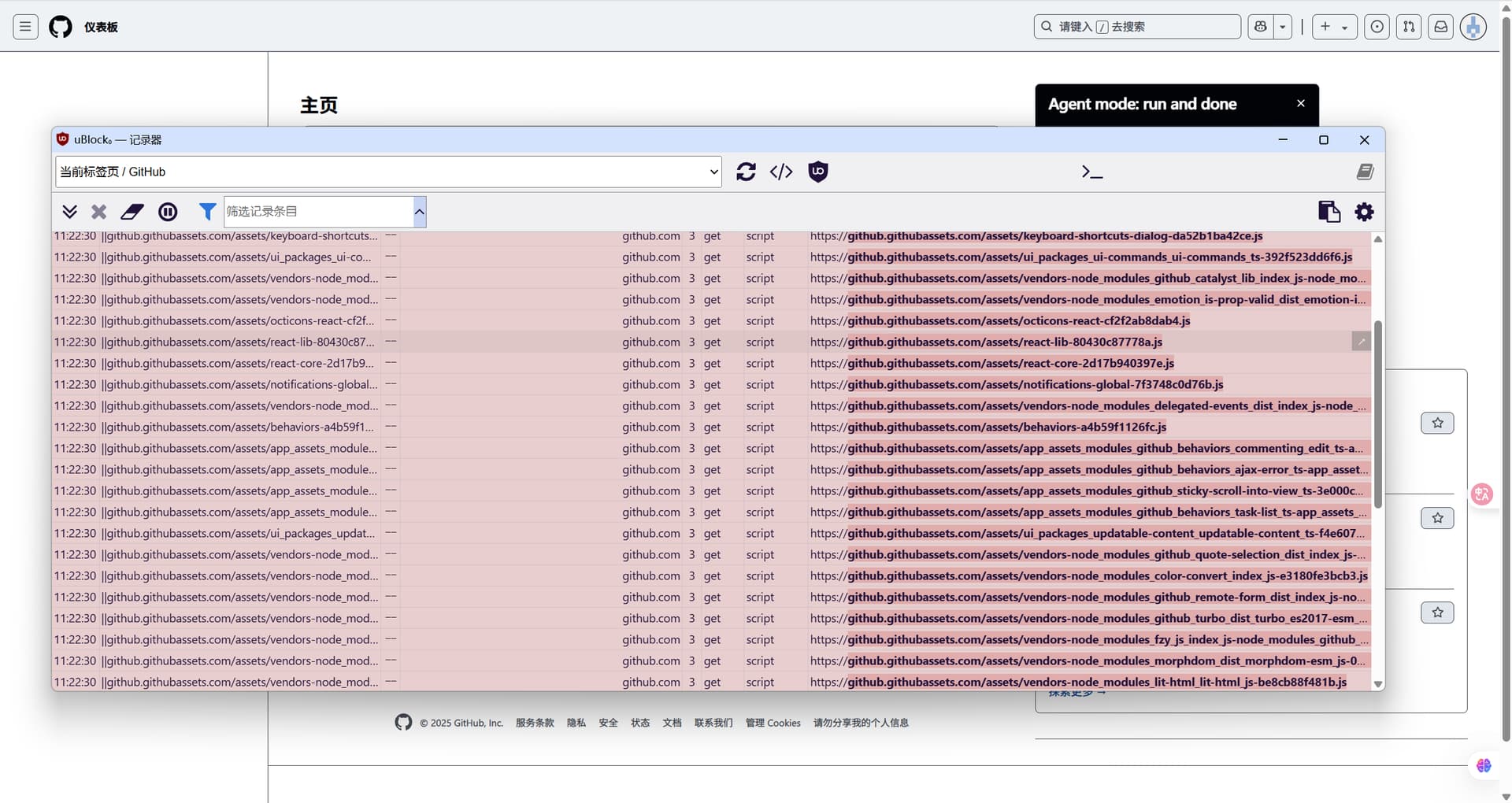Open the 安全 footer link
Viewport: 1512px width, 803px height.
(608, 723)
